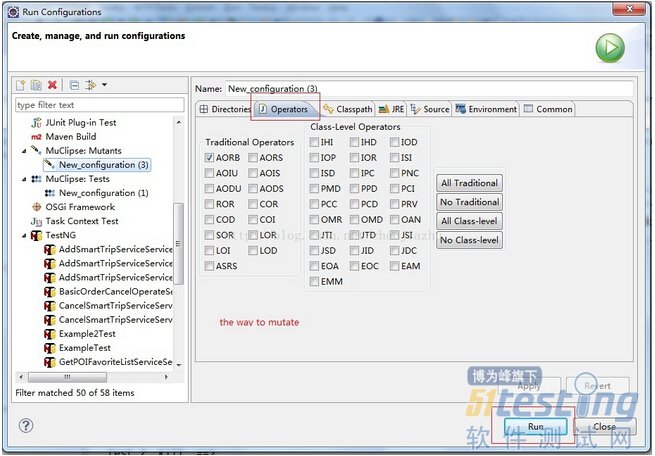
Task: Click the No Traditional button
Action: (470, 202)
